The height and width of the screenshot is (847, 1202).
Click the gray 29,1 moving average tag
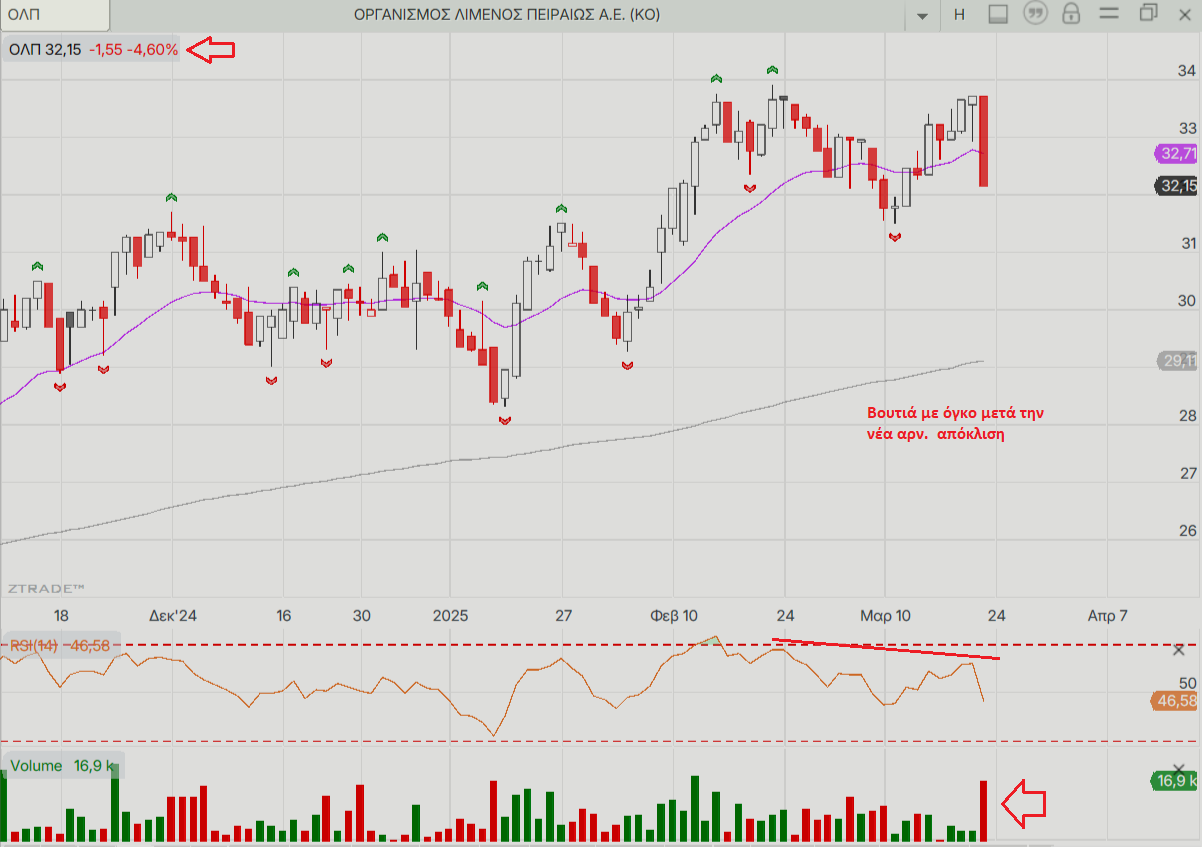1176,361
